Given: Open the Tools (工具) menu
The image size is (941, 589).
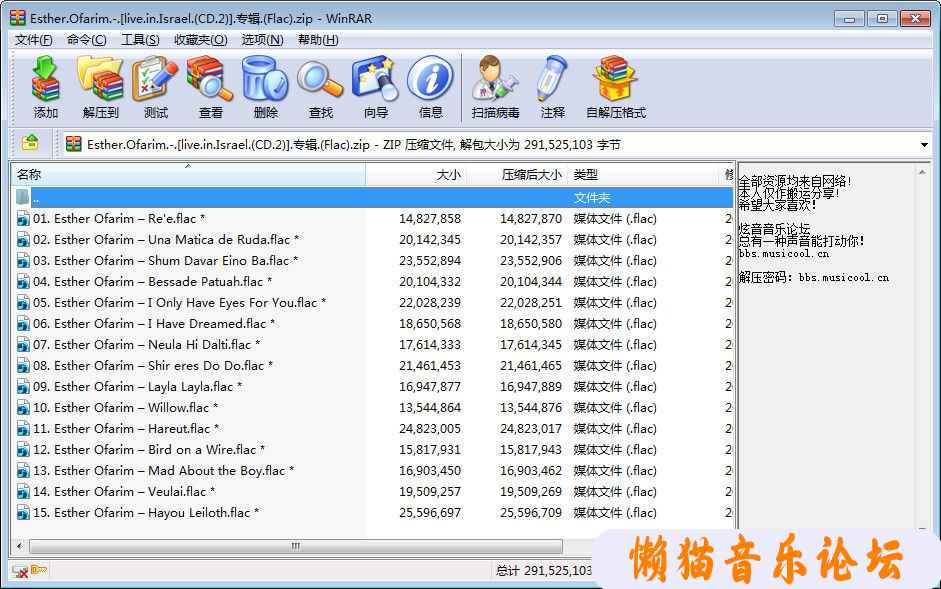Looking at the screenshot, I should coord(140,40).
